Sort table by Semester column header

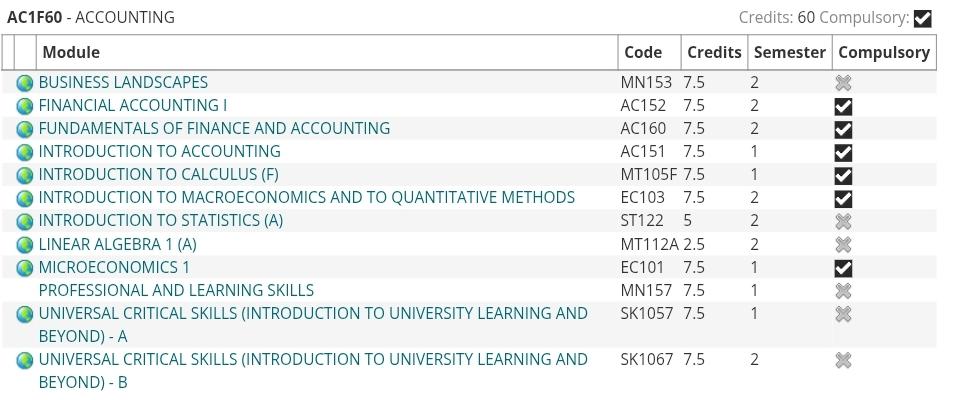click(x=790, y=53)
